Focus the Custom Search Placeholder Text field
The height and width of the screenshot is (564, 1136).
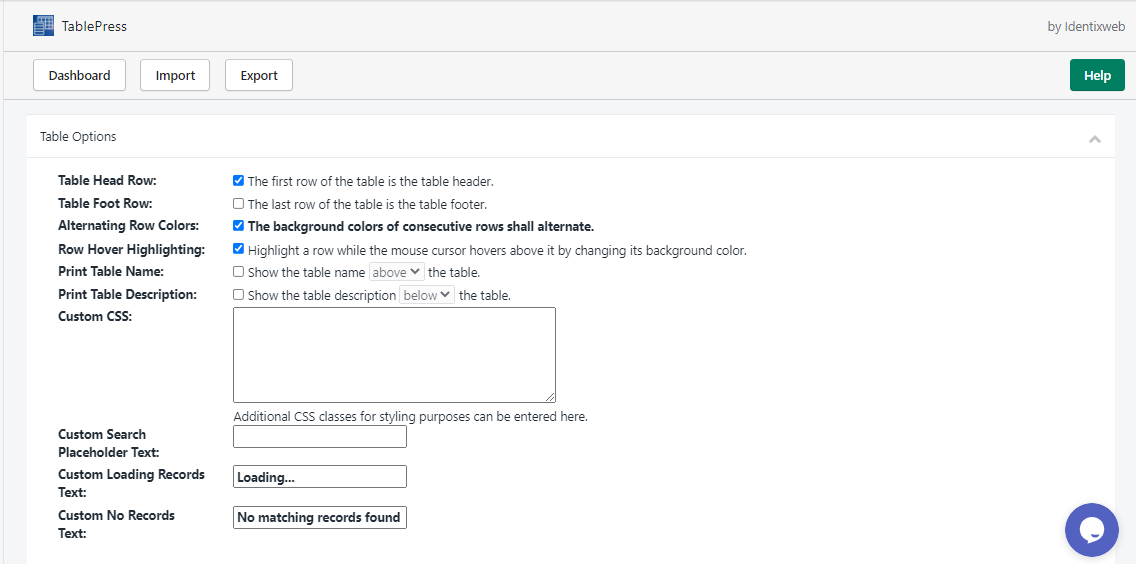pyautogui.click(x=320, y=436)
